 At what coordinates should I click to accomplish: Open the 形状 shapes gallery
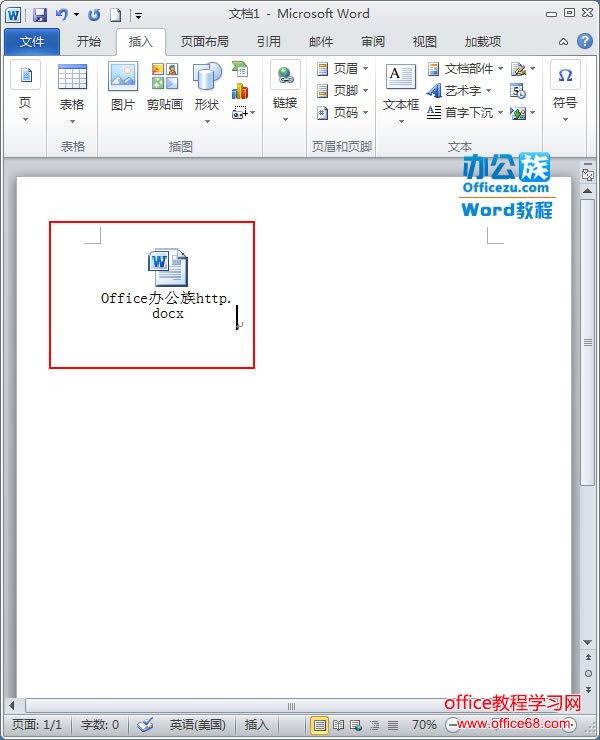pos(207,92)
